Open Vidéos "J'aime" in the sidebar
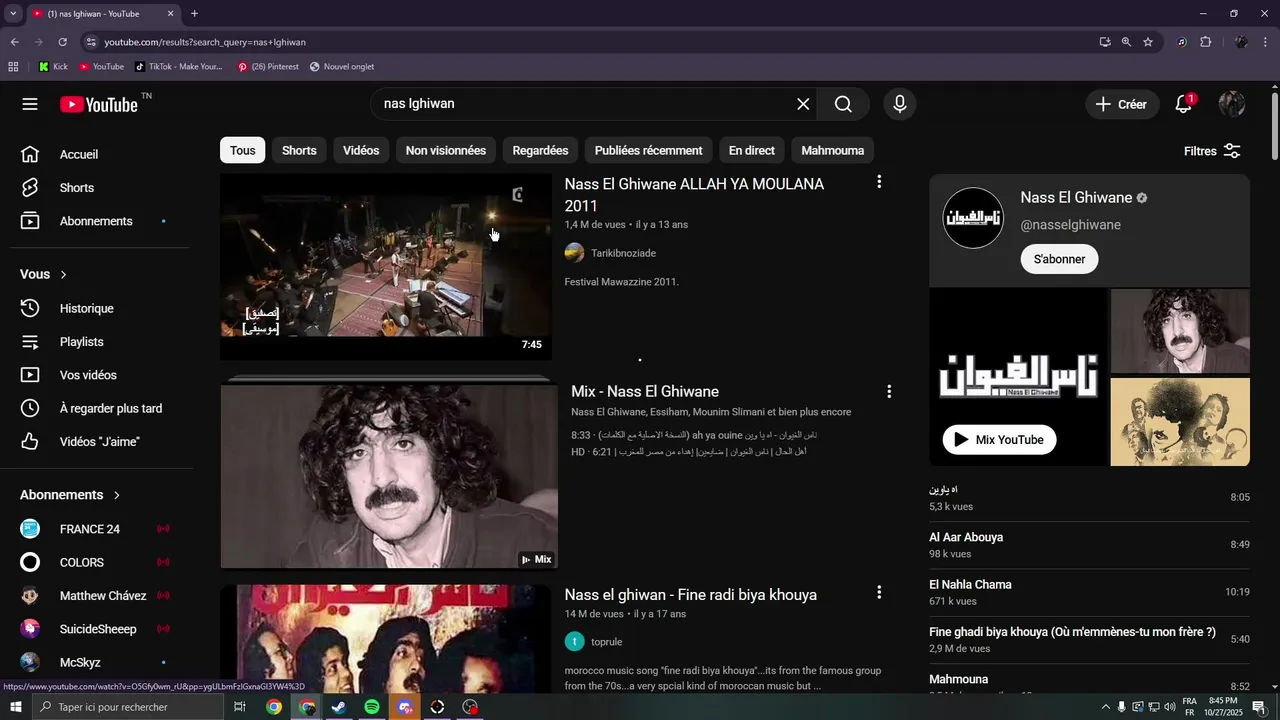Image resolution: width=1280 pixels, height=720 pixels. pos(100,441)
